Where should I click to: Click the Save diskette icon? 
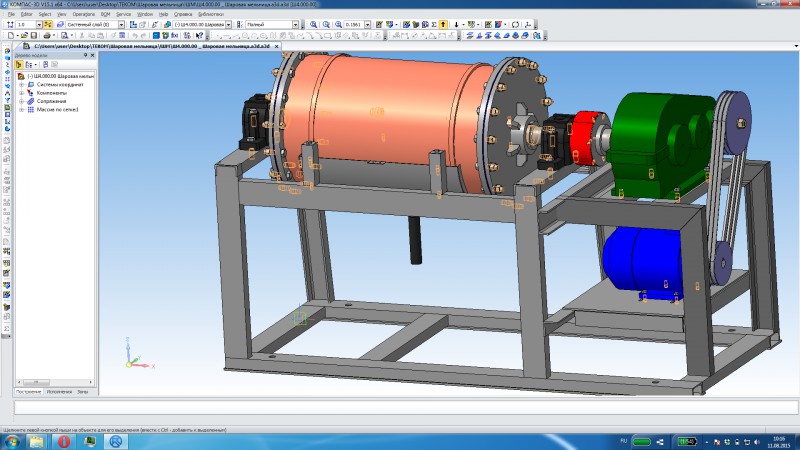pos(34,35)
